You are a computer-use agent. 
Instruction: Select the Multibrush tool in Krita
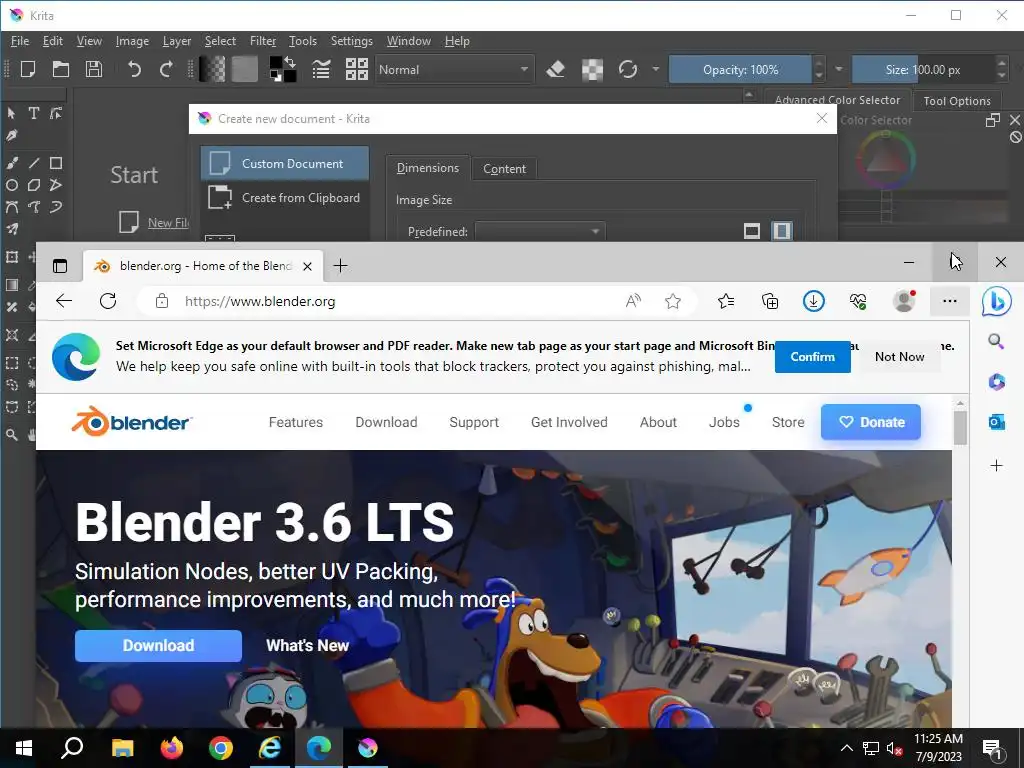[x=11, y=229]
